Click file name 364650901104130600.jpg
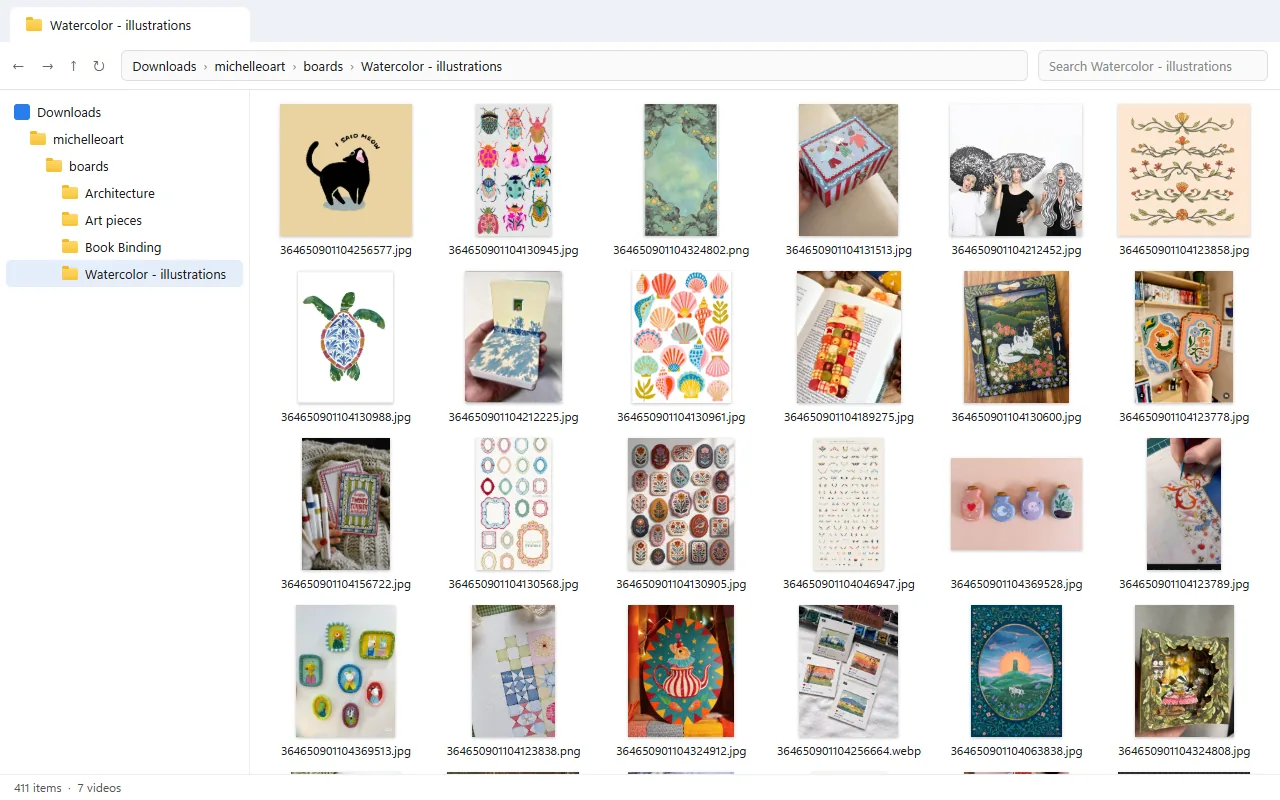Viewport: 1280px width, 800px height. (1016, 417)
